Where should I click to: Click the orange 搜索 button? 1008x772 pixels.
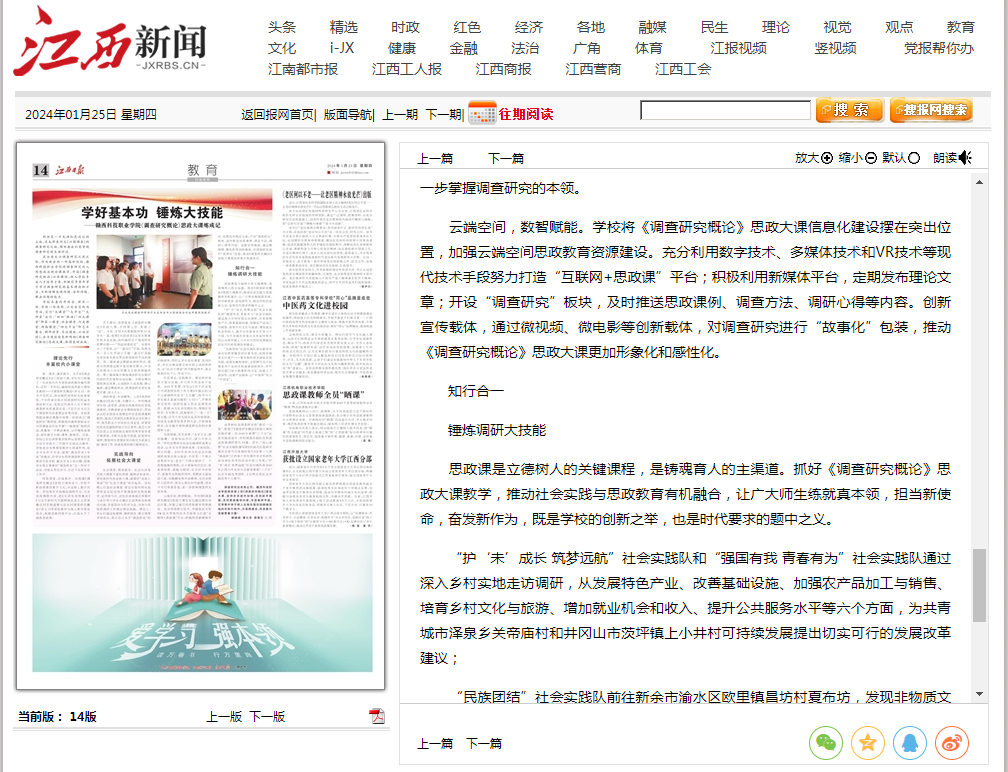tap(849, 110)
